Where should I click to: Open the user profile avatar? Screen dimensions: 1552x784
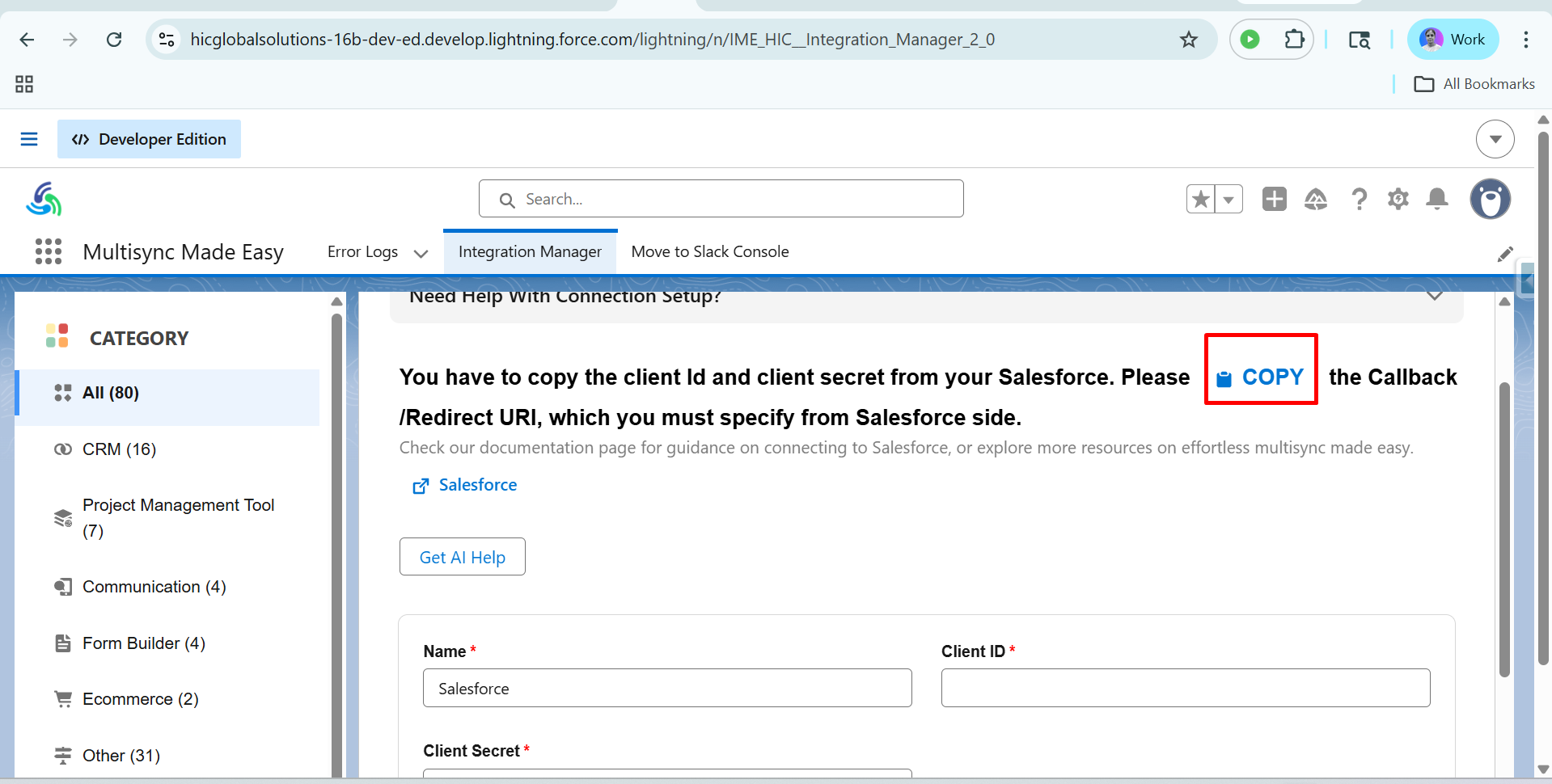click(x=1490, y=199)
